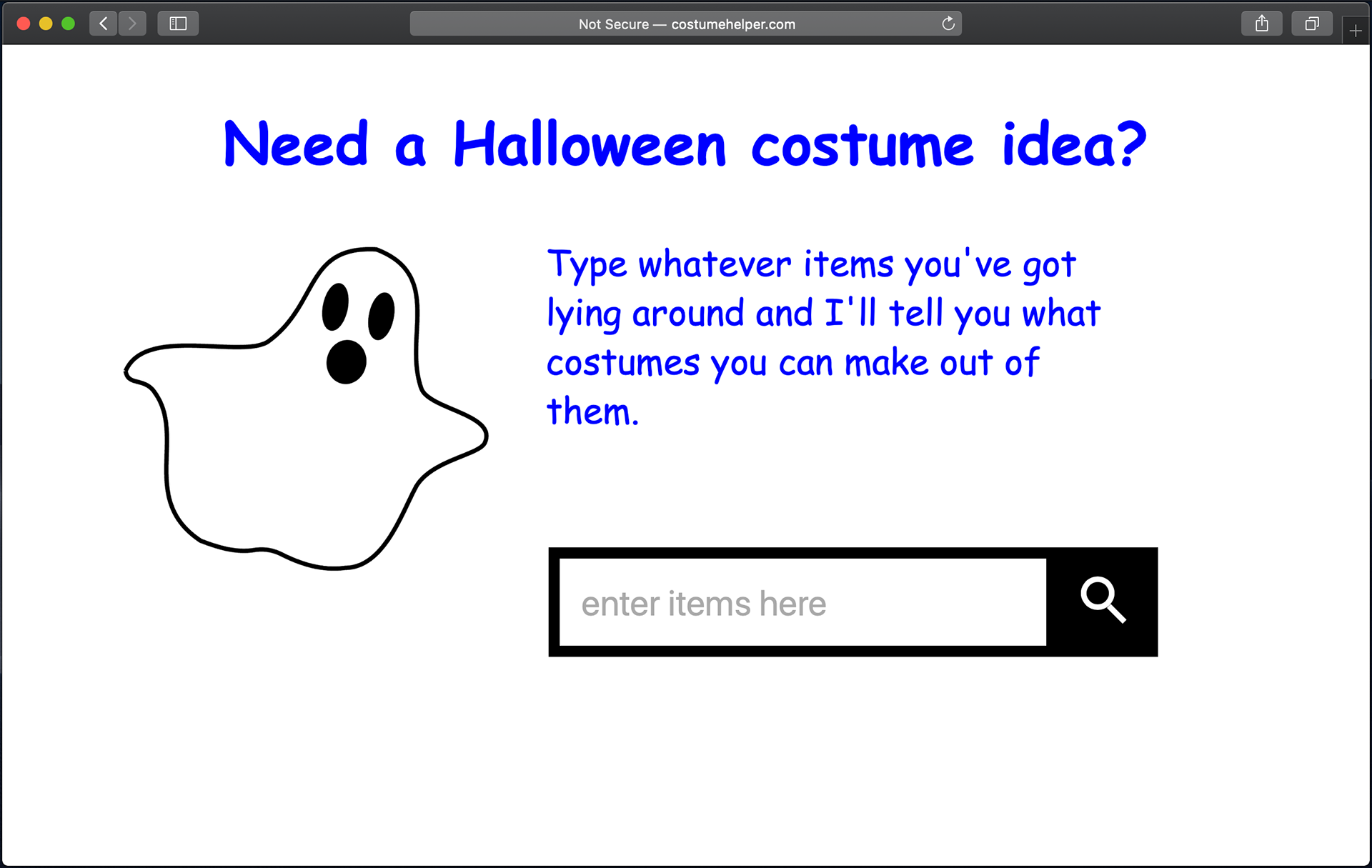
Task: Click the 'Need a Halloween costume idea?' heading
Action: click(x=685, y=145)
